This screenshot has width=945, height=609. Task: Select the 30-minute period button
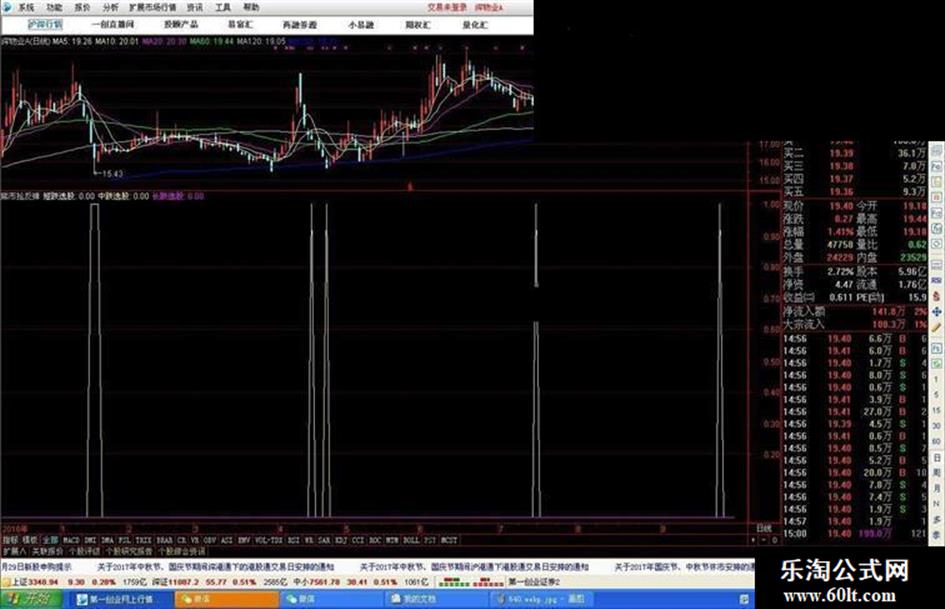click(937, 426)
